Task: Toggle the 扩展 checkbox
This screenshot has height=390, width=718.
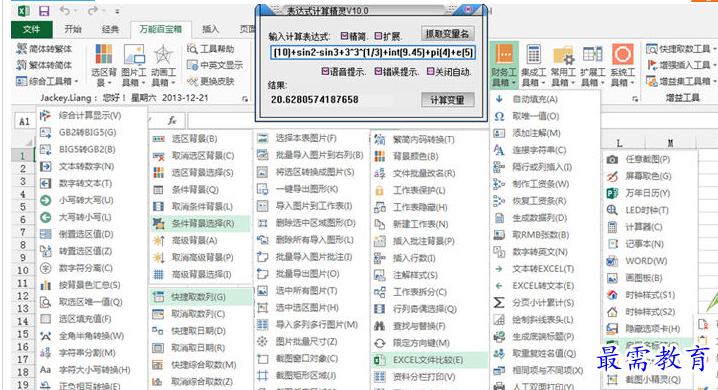Action: (378, 36)
